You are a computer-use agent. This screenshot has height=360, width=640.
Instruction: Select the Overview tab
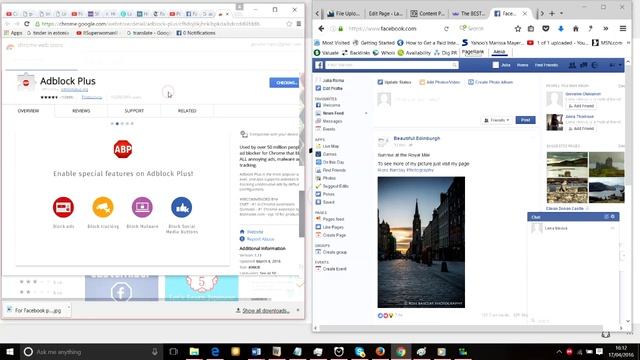click(28, 111)
